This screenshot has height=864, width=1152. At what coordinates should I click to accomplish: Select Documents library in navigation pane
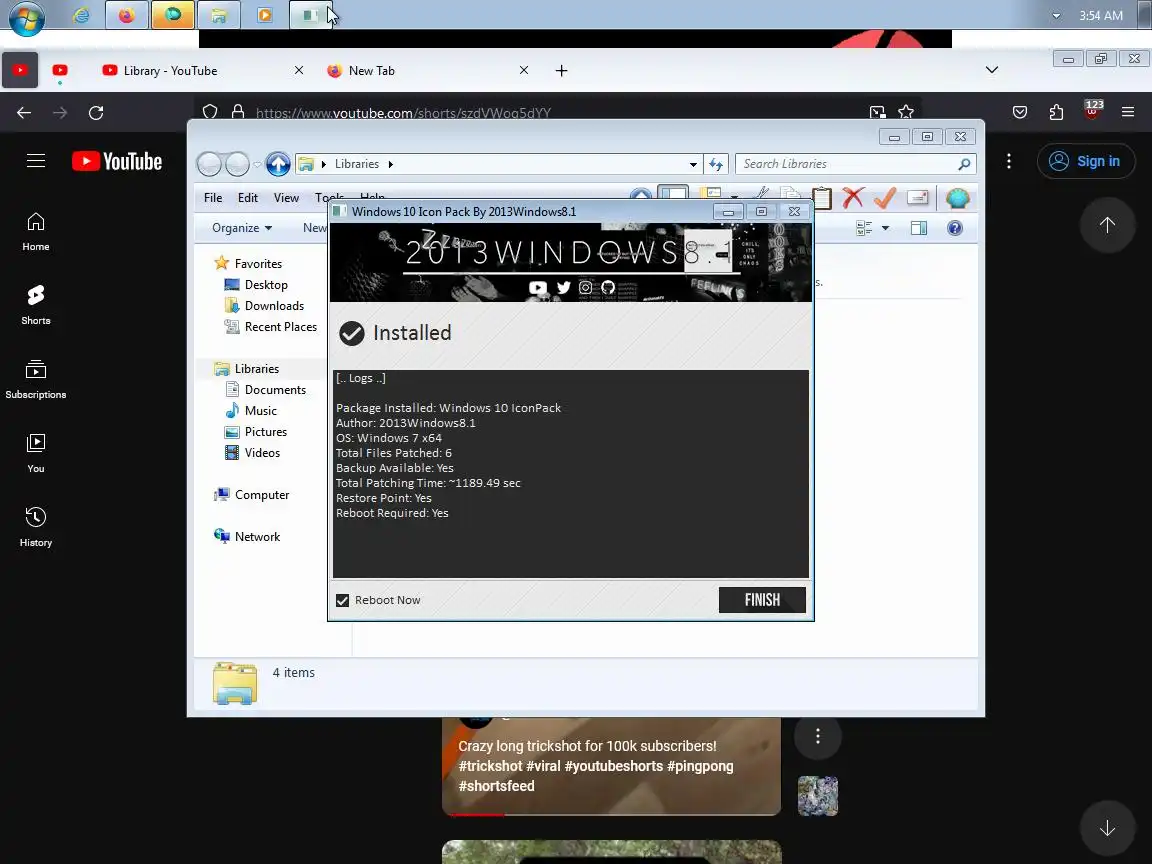point(275,389)
